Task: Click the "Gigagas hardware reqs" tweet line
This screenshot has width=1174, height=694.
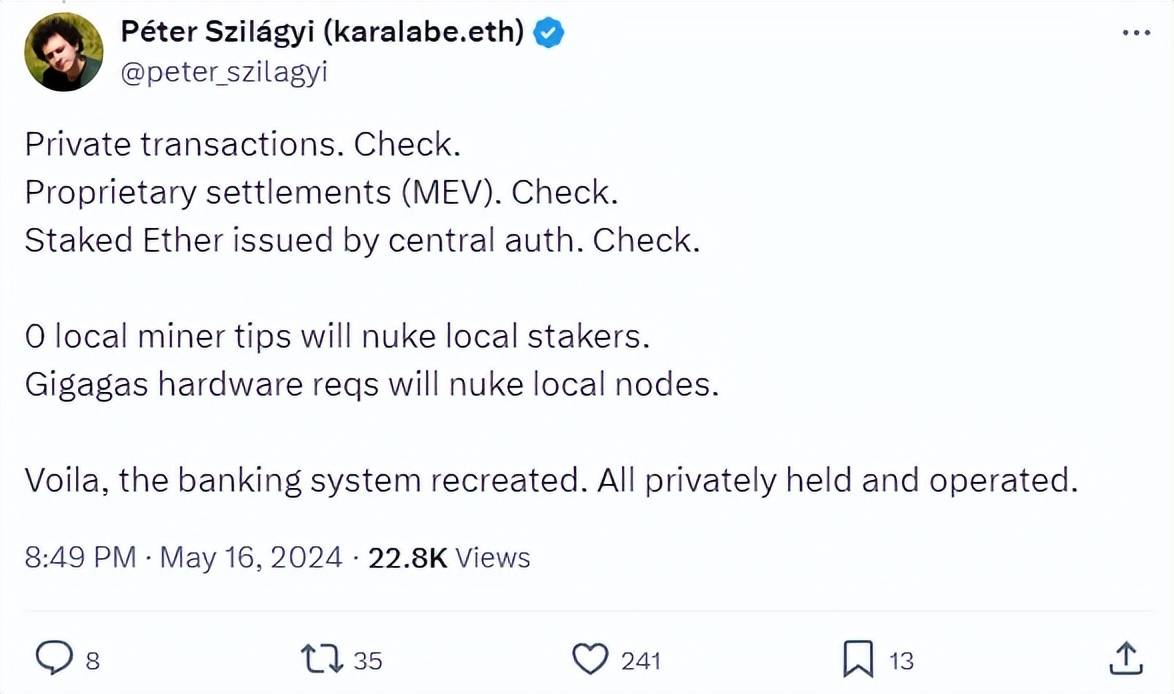Action: (371, 385)
